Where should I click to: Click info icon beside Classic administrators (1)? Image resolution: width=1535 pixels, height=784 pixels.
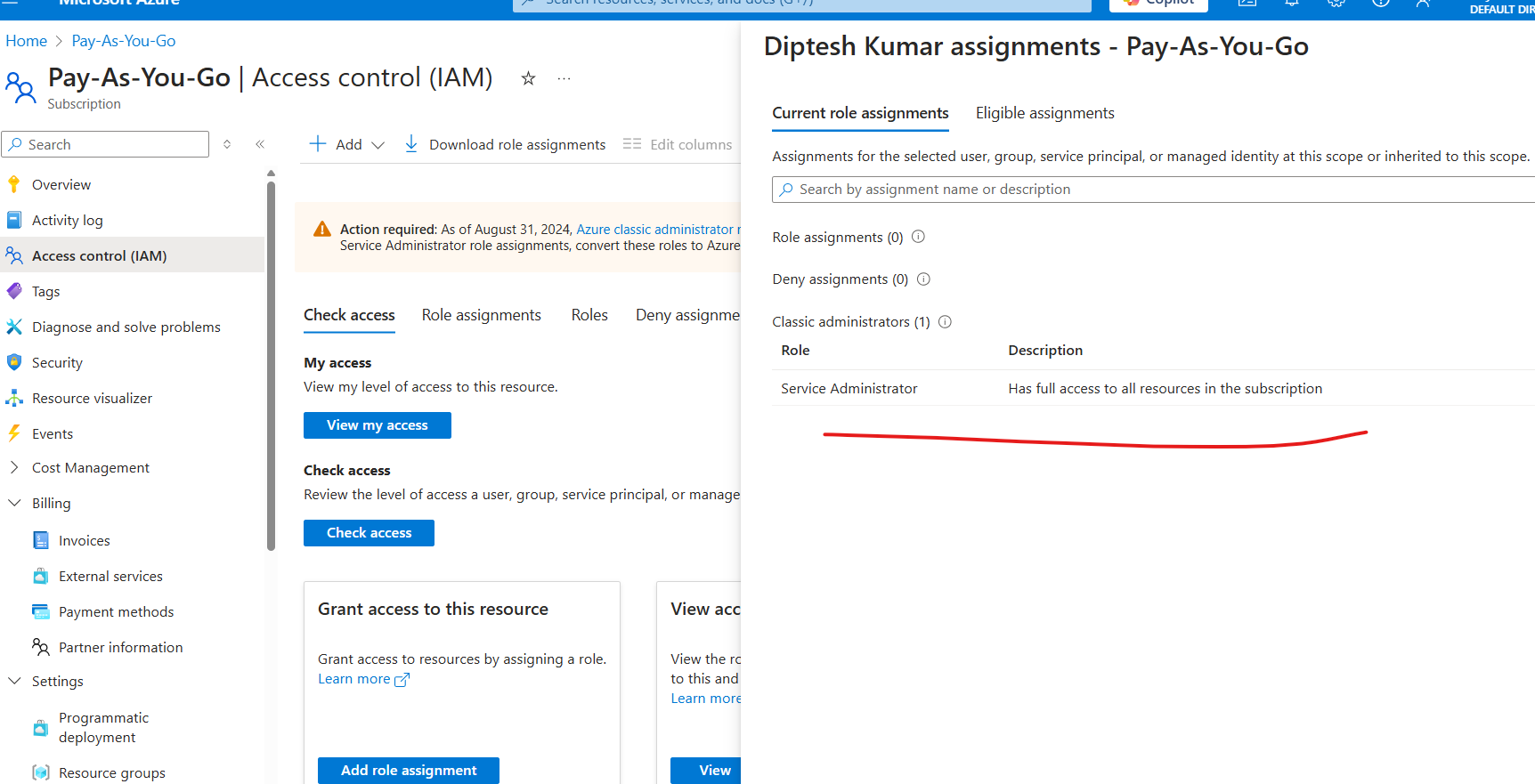(945, 321)
